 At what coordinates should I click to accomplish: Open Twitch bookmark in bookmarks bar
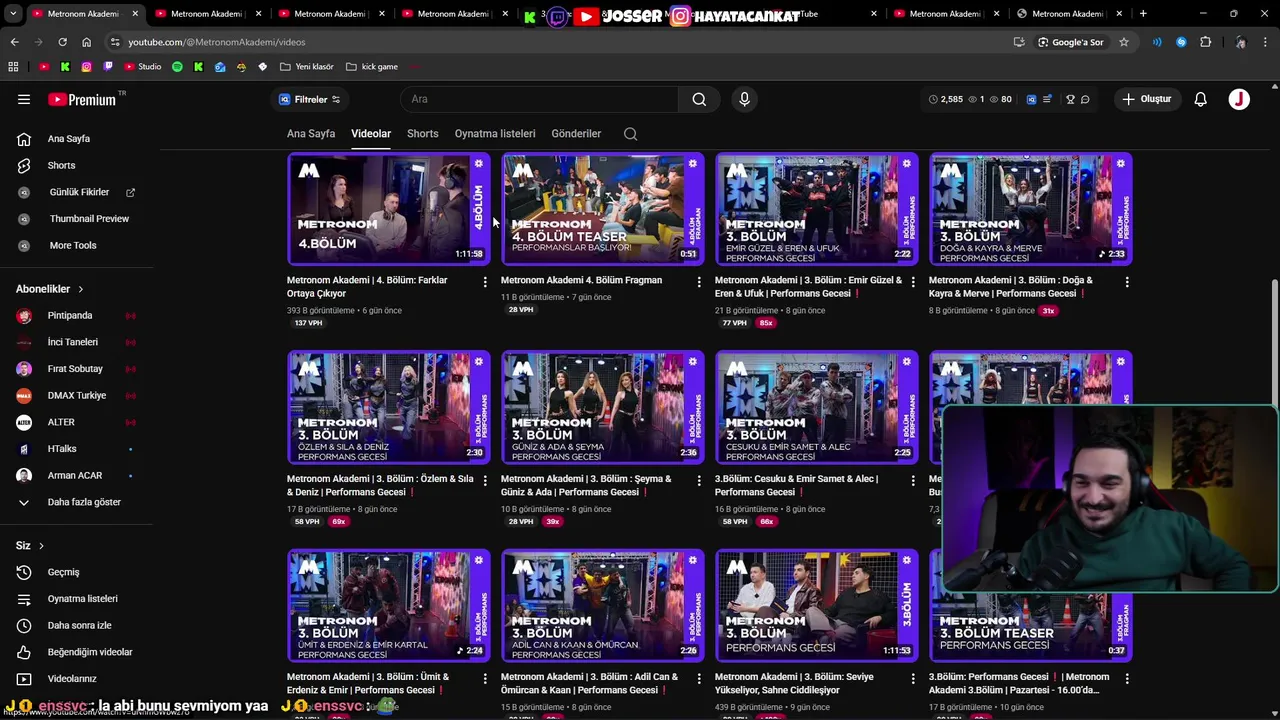coord(108,67)
